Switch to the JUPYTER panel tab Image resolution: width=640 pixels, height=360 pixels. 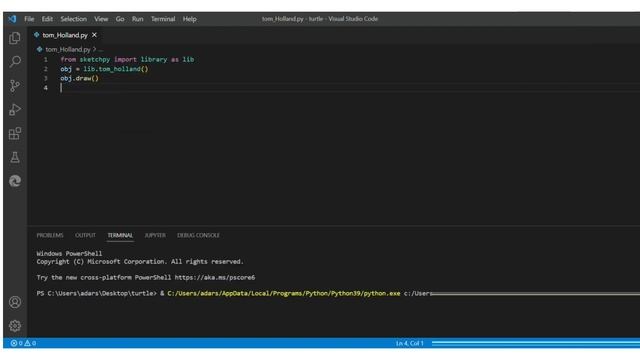pyautogui.click(x=155, y=236)
